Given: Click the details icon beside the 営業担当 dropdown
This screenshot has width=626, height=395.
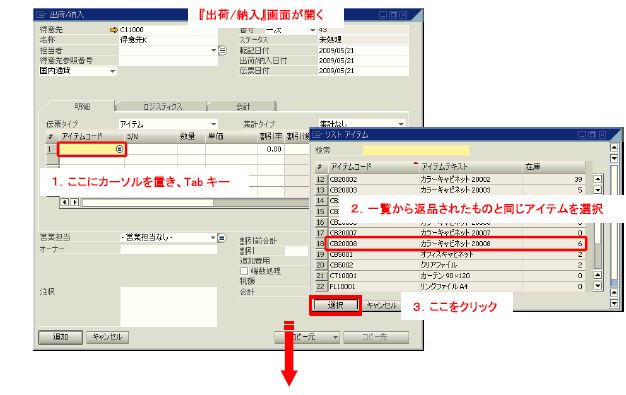Looking at the screenshot, I should [x=222, y=238].
